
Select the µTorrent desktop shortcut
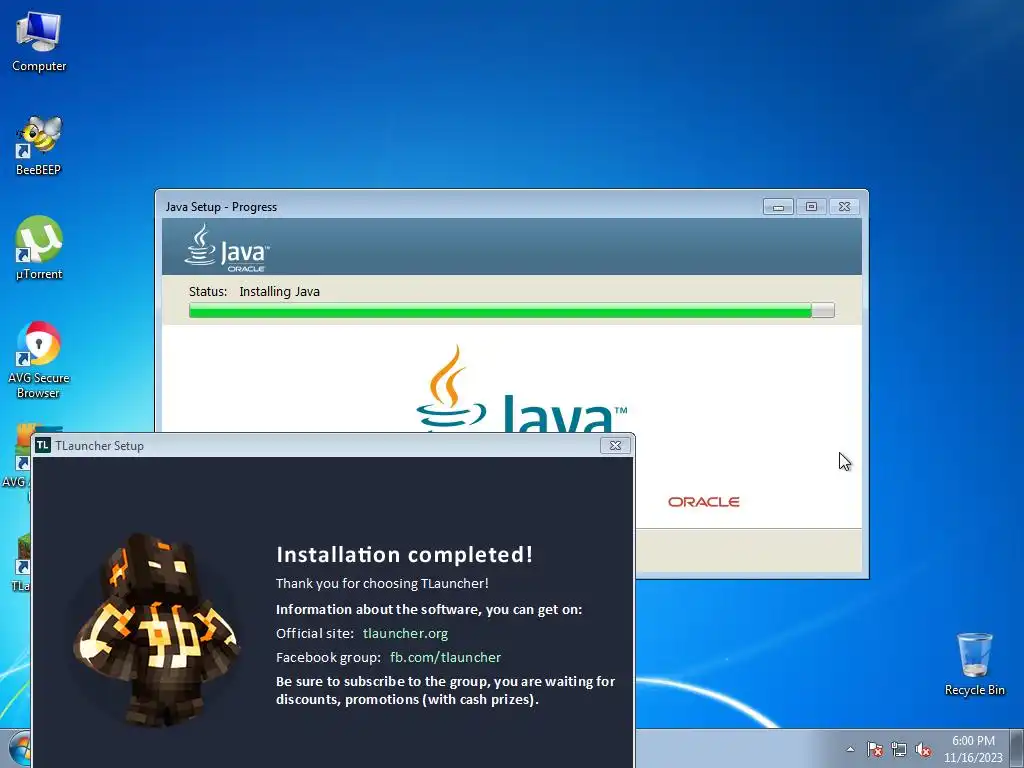point(39,248)
